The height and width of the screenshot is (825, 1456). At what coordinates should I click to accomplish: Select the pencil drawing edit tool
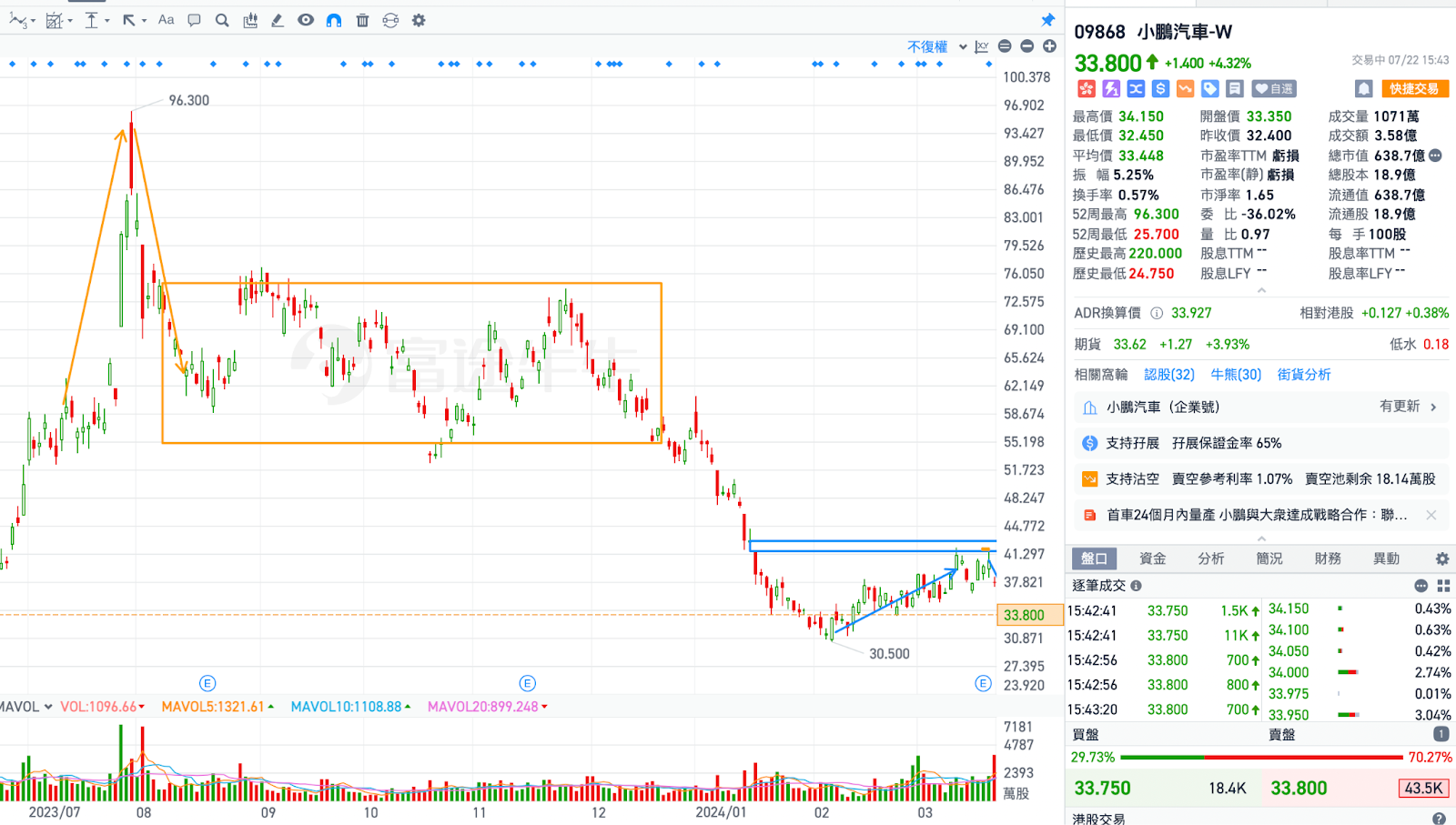coord(278,20)
